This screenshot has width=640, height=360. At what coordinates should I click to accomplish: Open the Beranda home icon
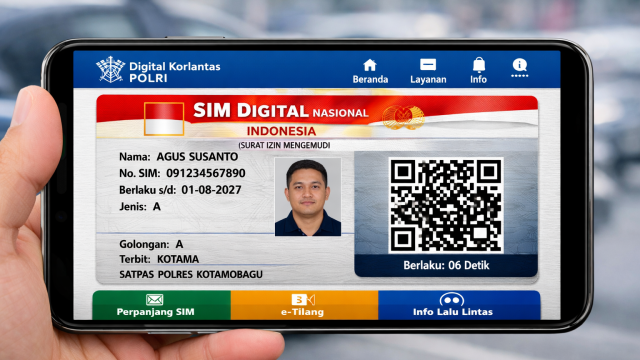[x=370, y=65]
